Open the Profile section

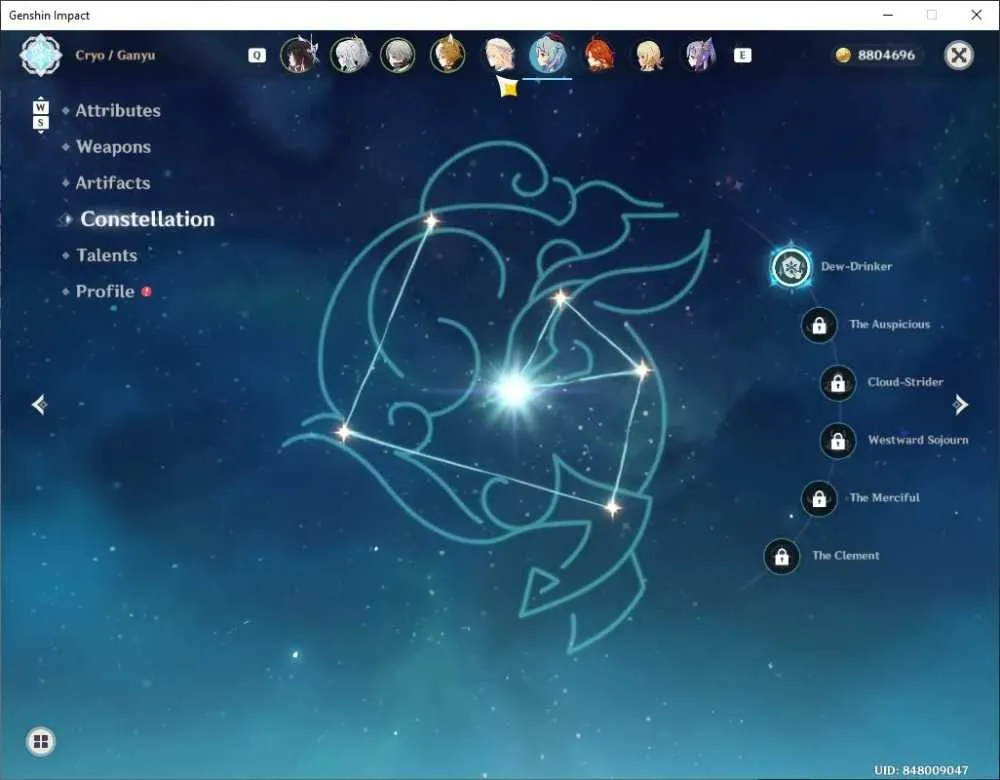pos(105,291)
